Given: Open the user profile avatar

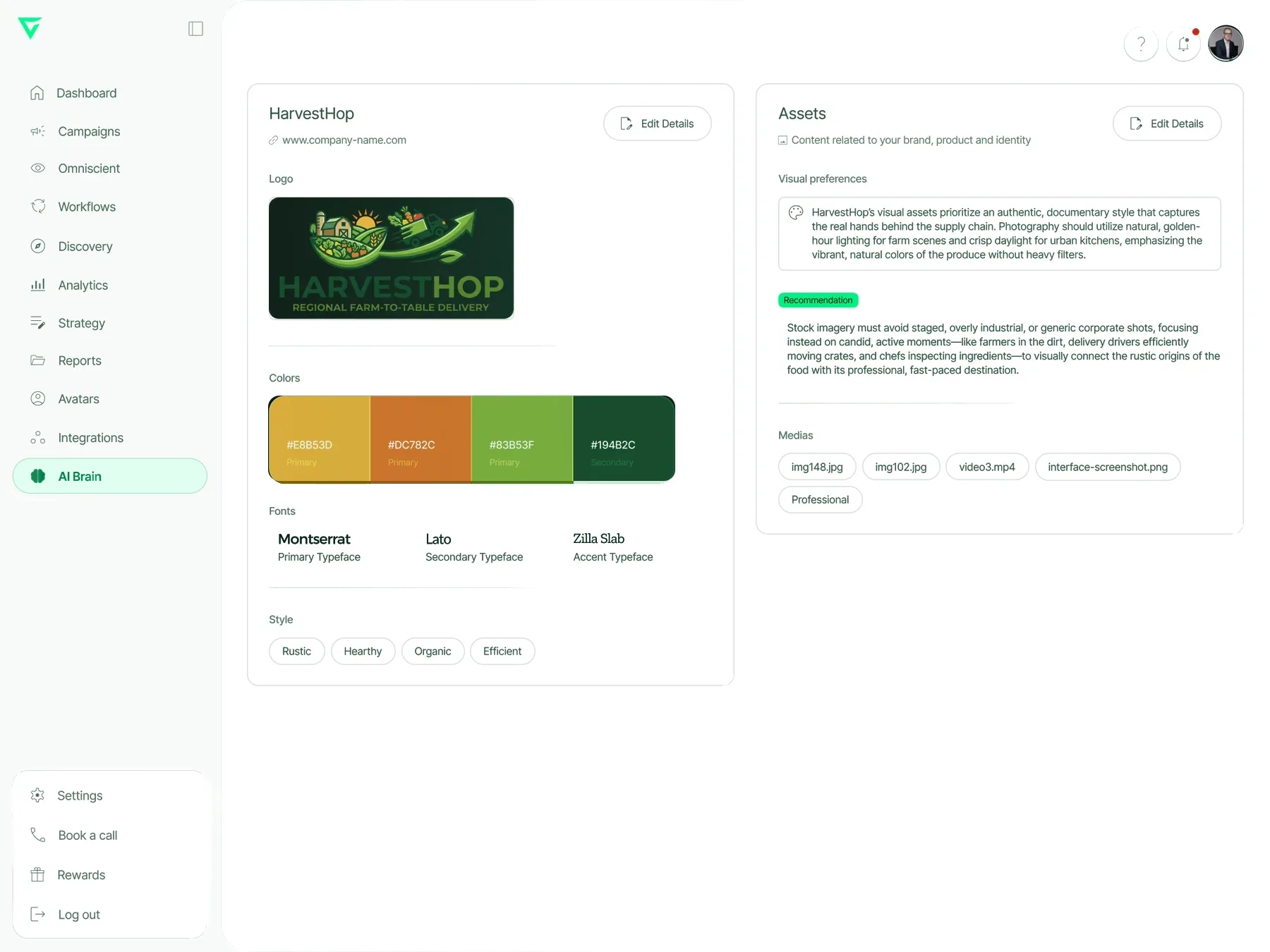Looking at the screenshot, I should pos(1226,44).
